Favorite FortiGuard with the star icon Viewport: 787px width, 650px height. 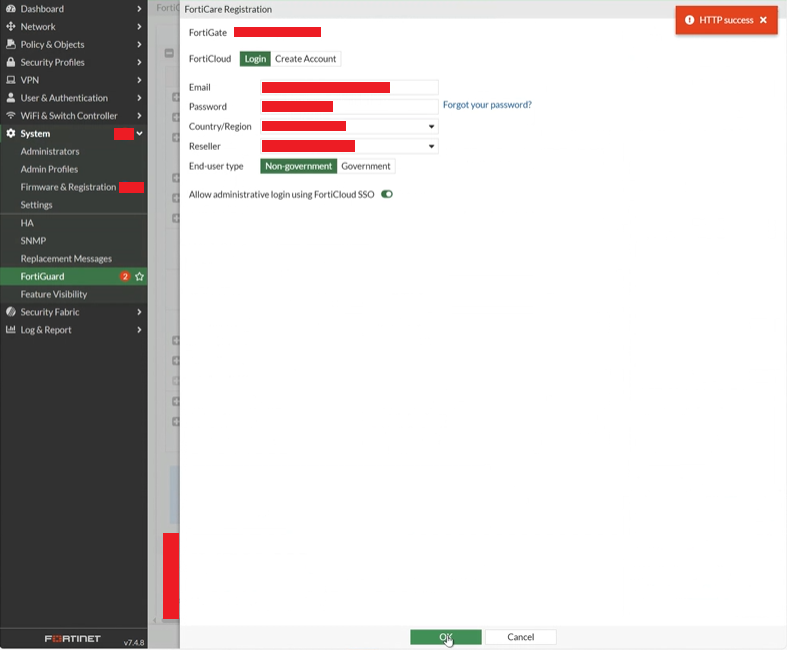pyautogui.click(x=140, y=276)
